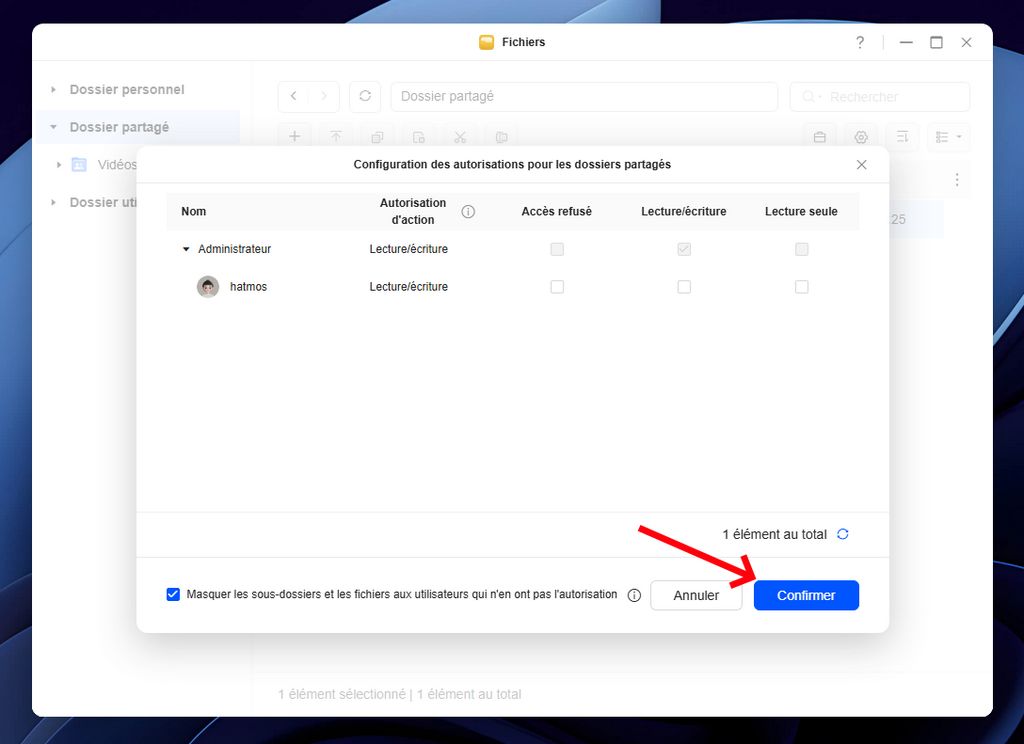Click the cut scissors toolbar icon
1024x744 pixels.
[459, 137]
